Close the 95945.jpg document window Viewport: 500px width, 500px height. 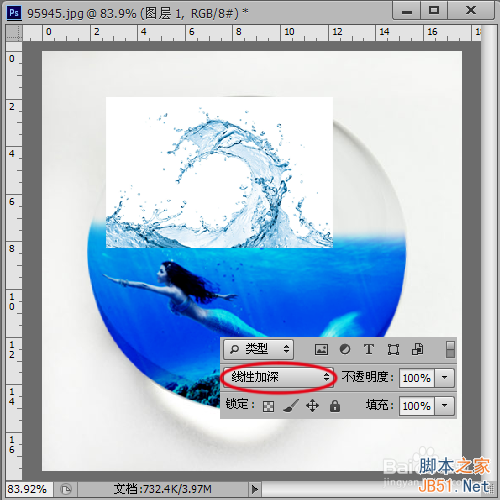[x=471, y=11]
